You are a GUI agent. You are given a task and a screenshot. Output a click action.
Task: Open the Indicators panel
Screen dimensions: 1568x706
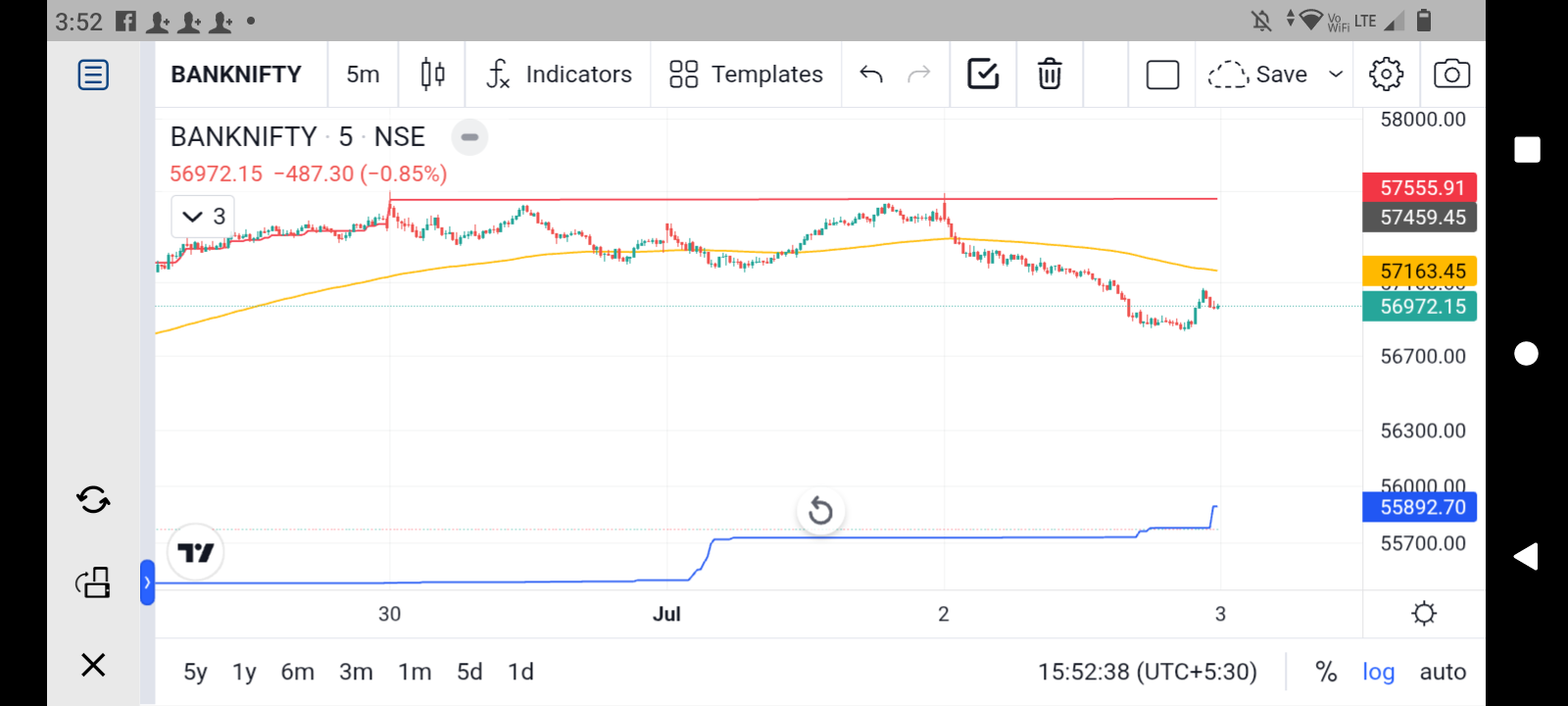[x=560, y=75]
